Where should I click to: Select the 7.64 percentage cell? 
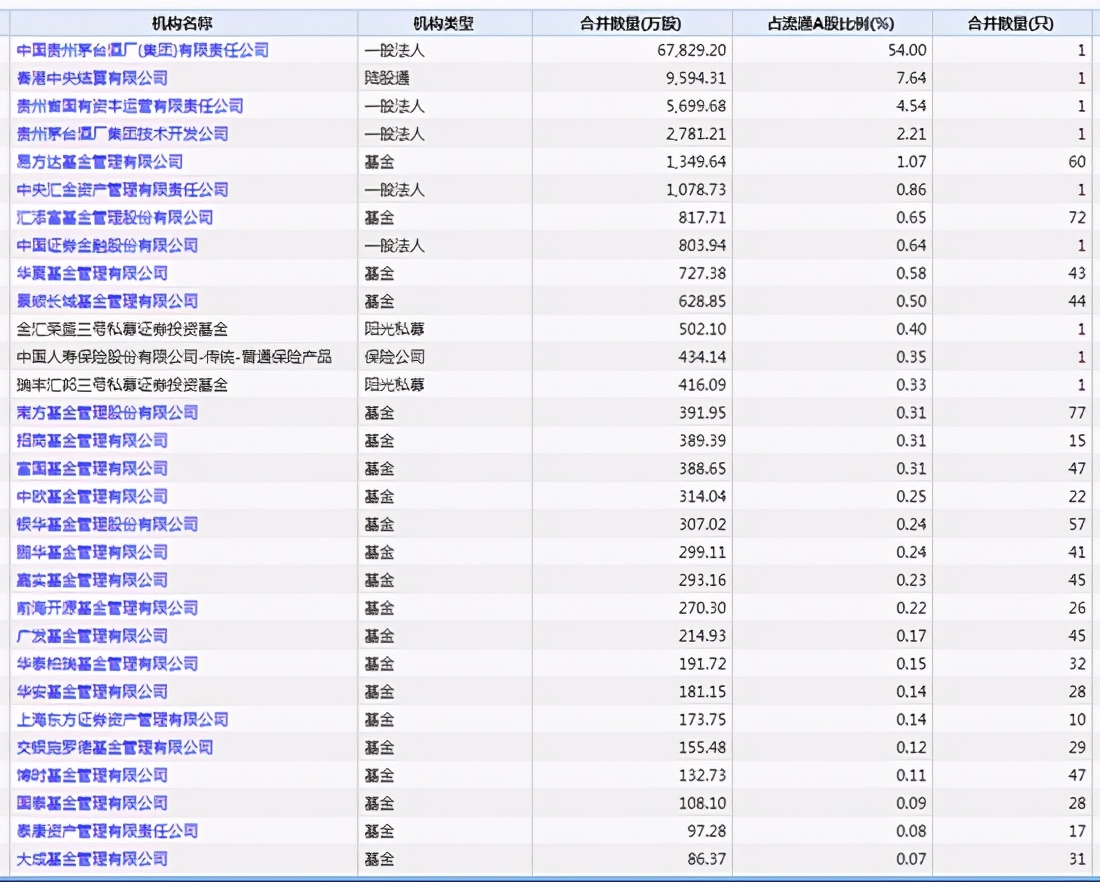point(911,78)
